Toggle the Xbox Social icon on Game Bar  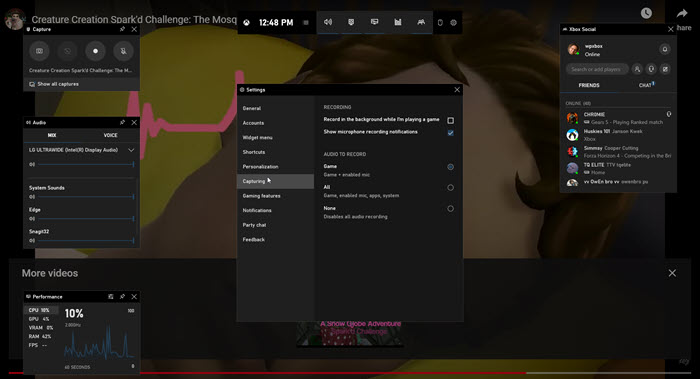tap(421, 22)
